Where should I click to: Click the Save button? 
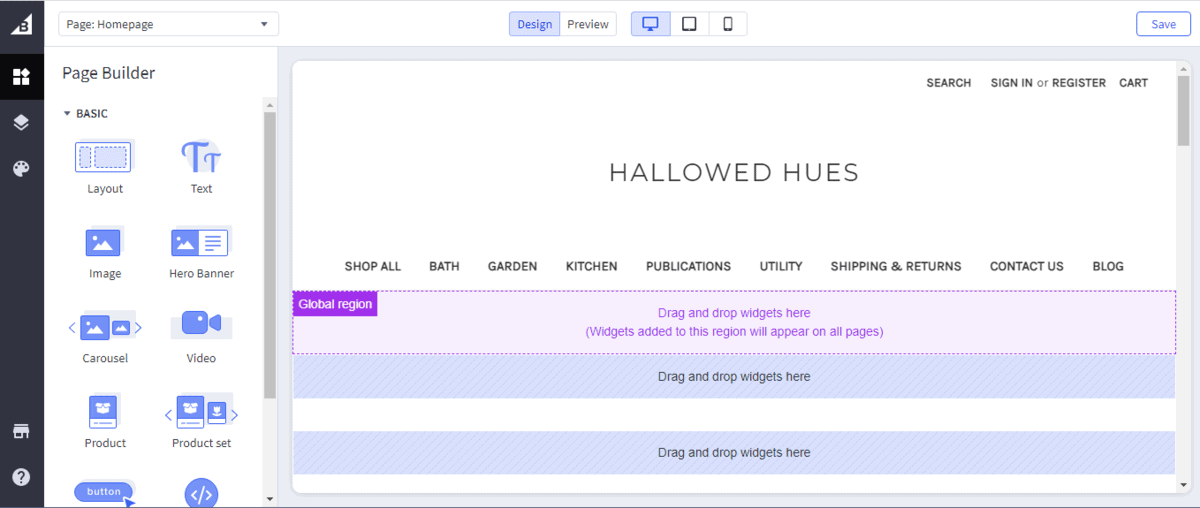pyautogui.click(x=1163, y=24)
